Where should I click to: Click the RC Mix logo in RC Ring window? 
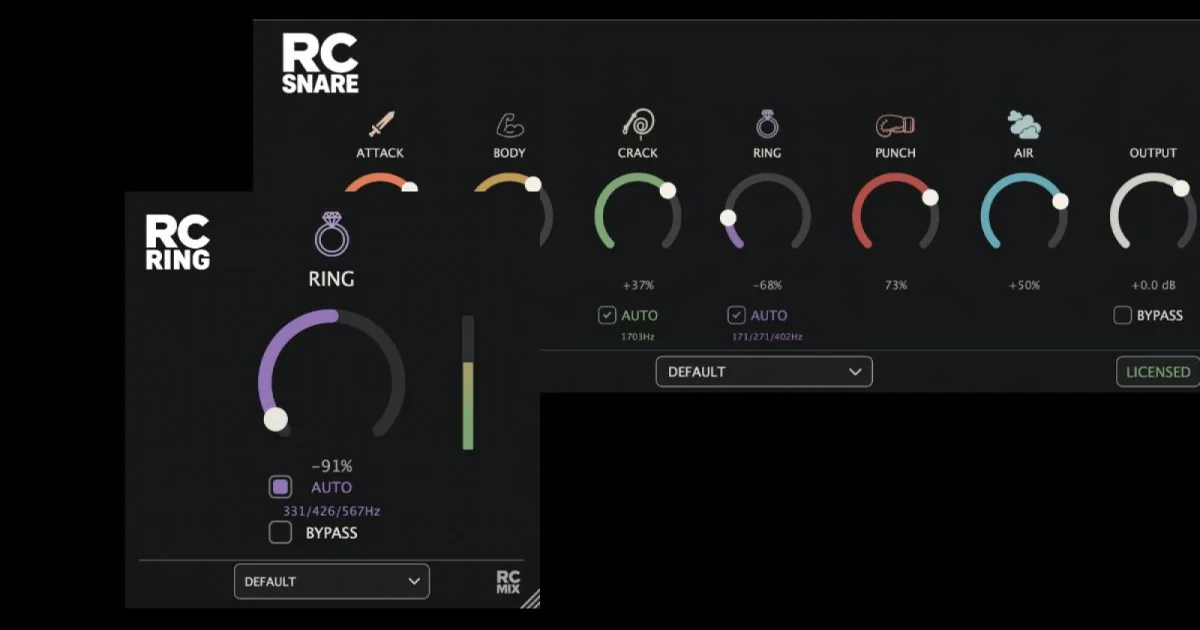tap(509, 582)
